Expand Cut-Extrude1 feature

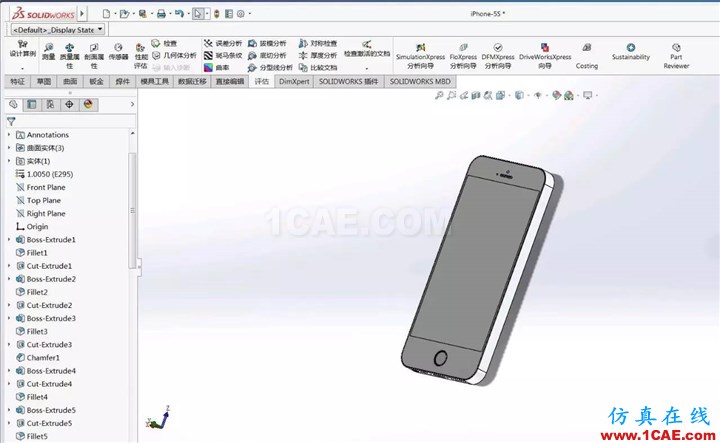(x=9, y=266)
